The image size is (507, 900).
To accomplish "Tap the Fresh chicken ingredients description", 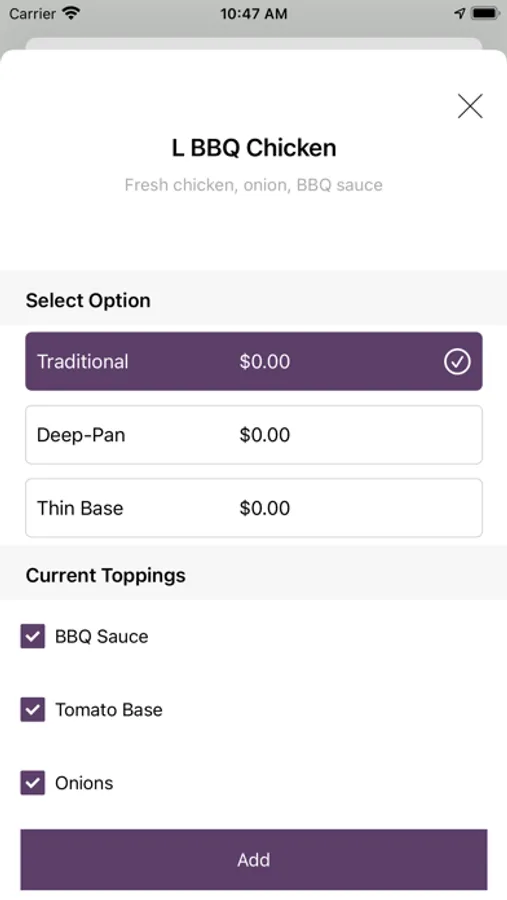I will (254, 185).
